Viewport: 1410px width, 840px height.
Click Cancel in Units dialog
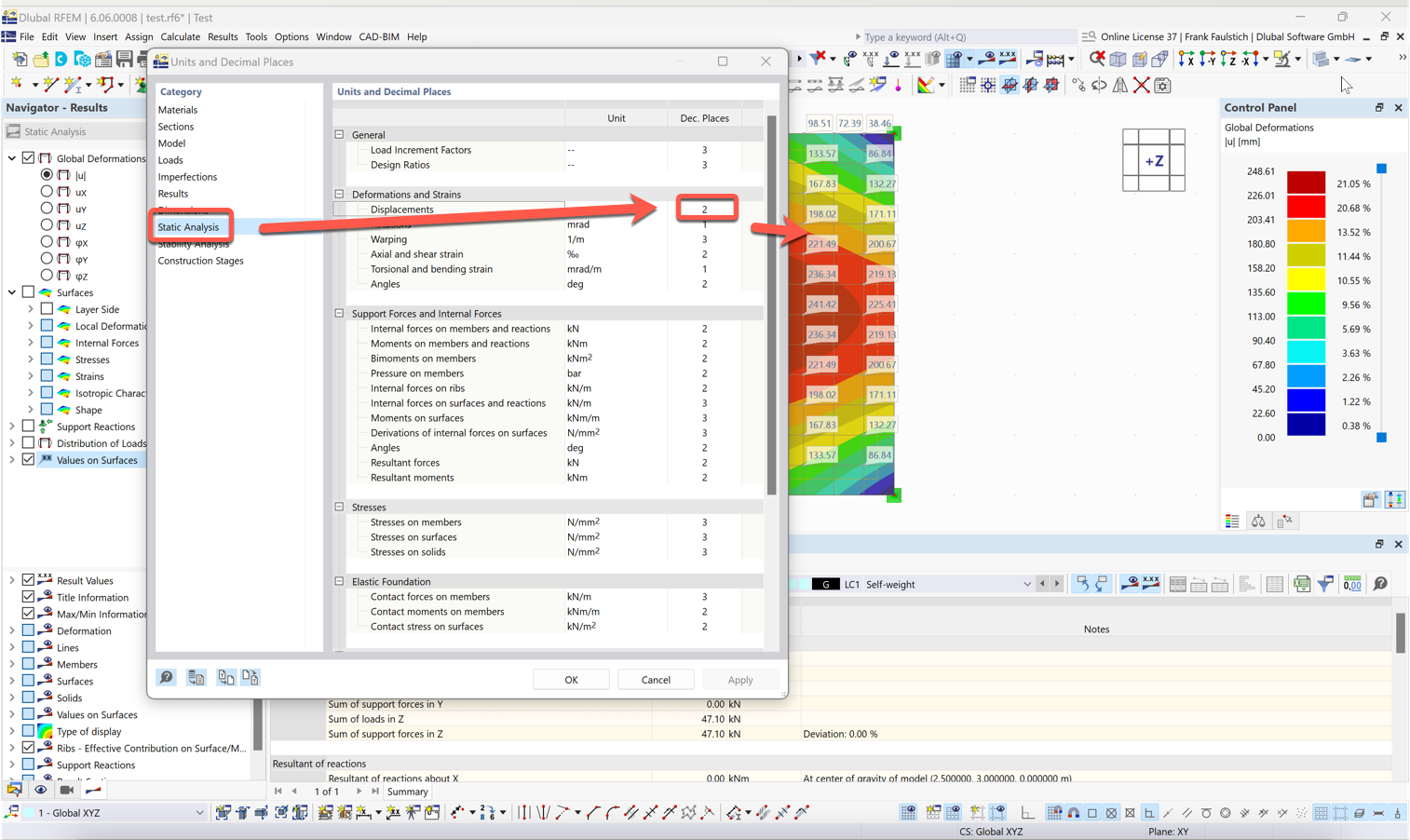pyautogui.click(x=656, y=680)
